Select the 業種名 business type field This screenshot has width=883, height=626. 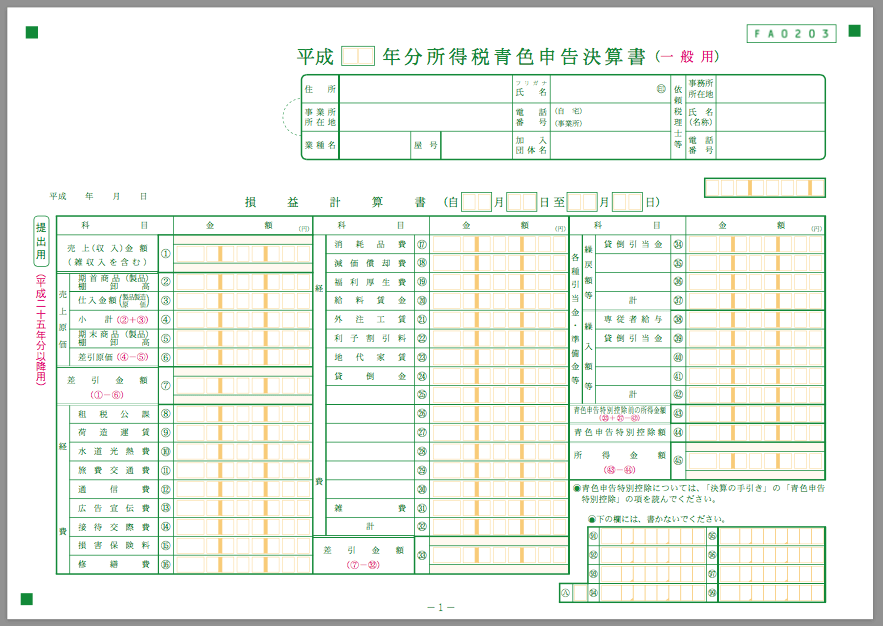[374, 145]
